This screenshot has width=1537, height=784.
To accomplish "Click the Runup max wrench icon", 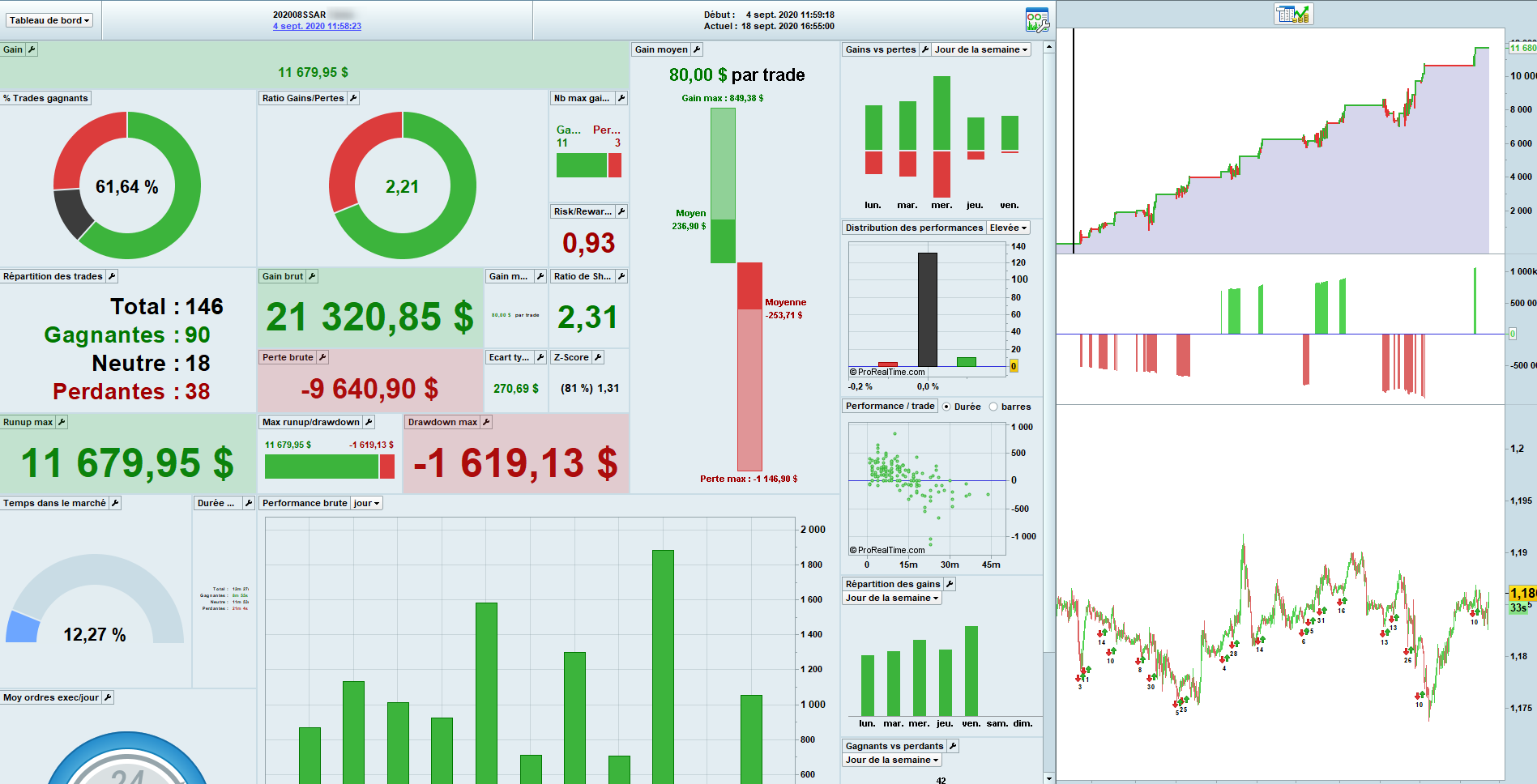I will pyautogui.click(x=62, y=422).
